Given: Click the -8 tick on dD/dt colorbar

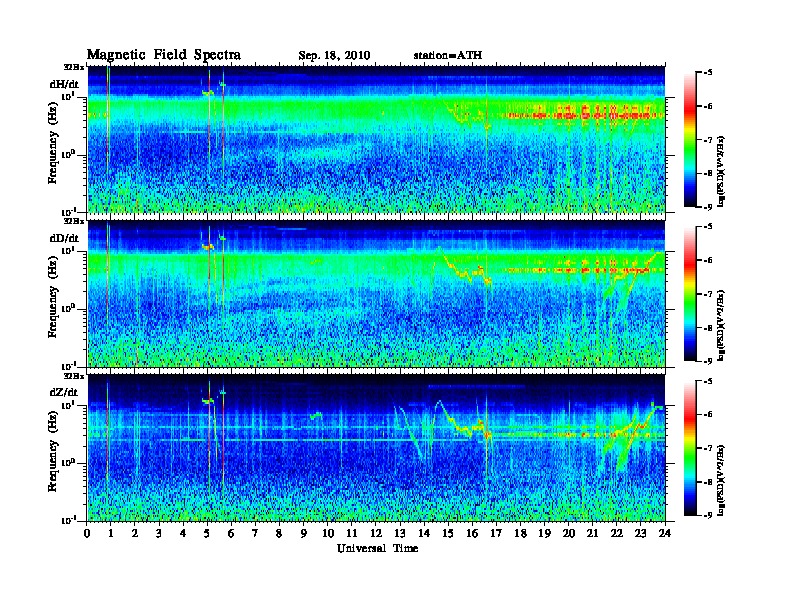Looking at the screenshot, I should pyautogui.click(x=708, y=327).
